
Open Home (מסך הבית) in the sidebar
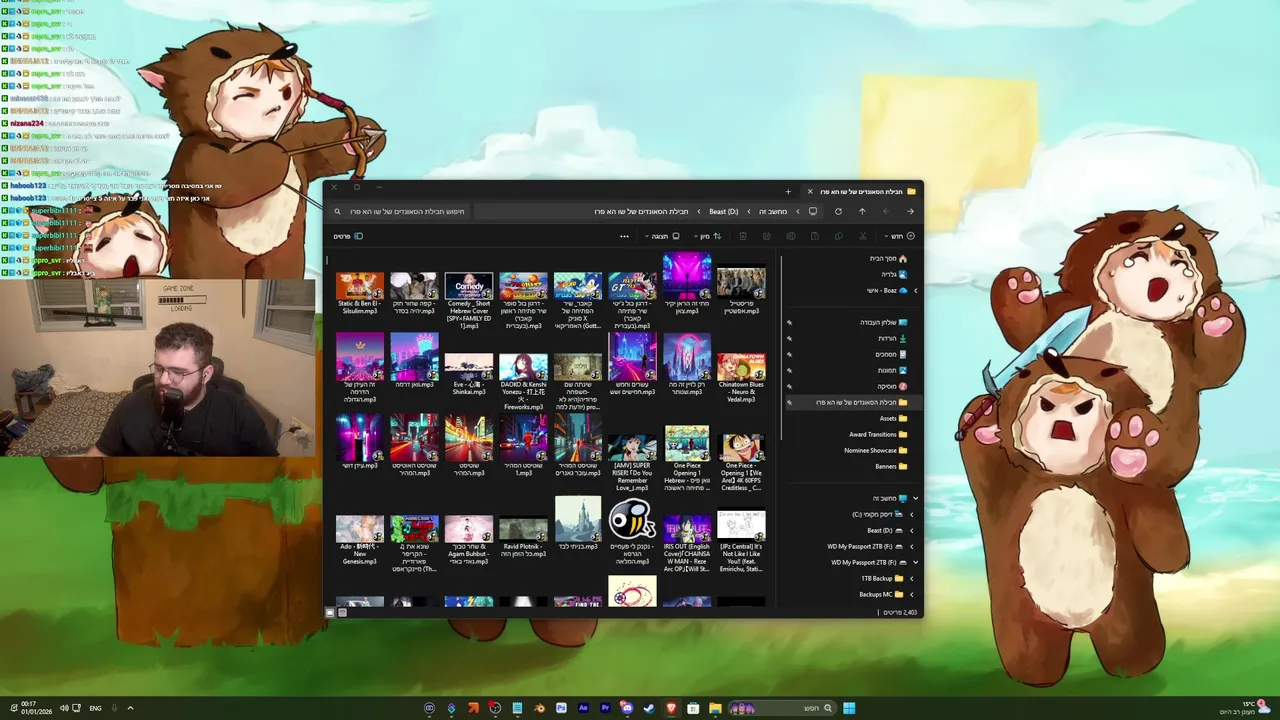[888, 258]
